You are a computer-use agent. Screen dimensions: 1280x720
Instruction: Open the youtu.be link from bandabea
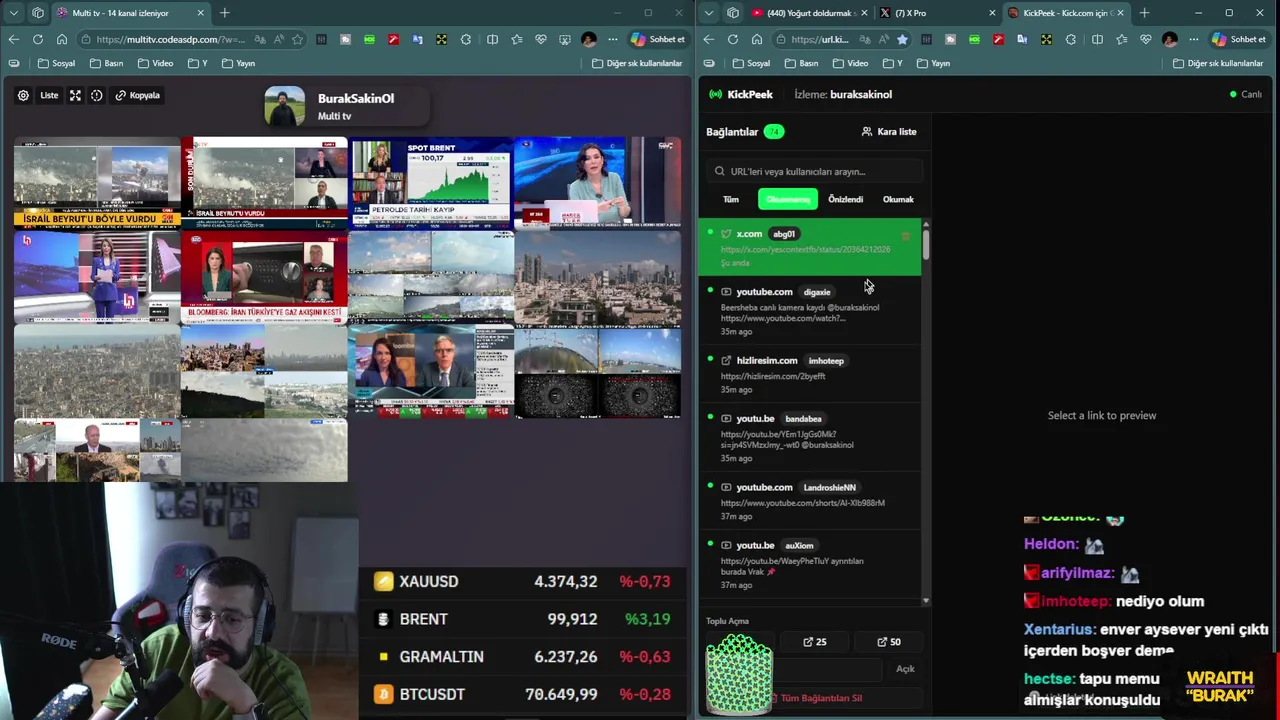tap(809, 437)
